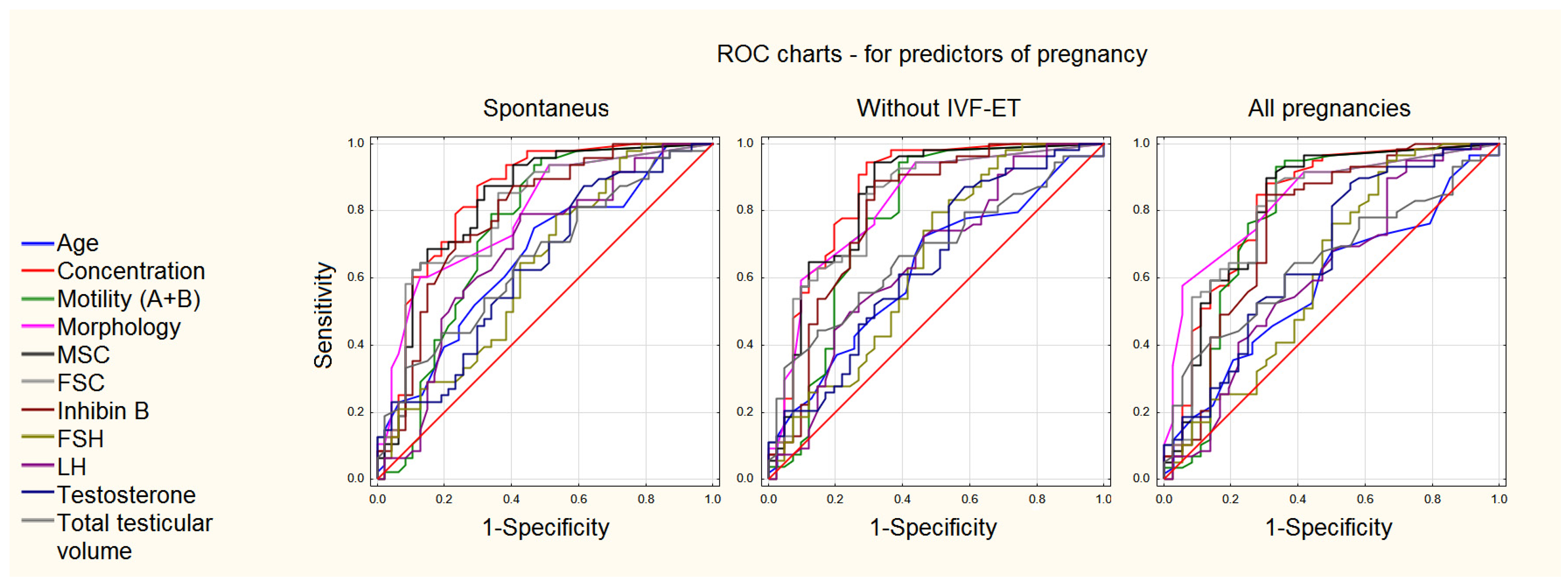The height and width of the screenshot is (586, 1568).
Task: Click the green Motility (A+B) legend line
Action: [38, 299]
